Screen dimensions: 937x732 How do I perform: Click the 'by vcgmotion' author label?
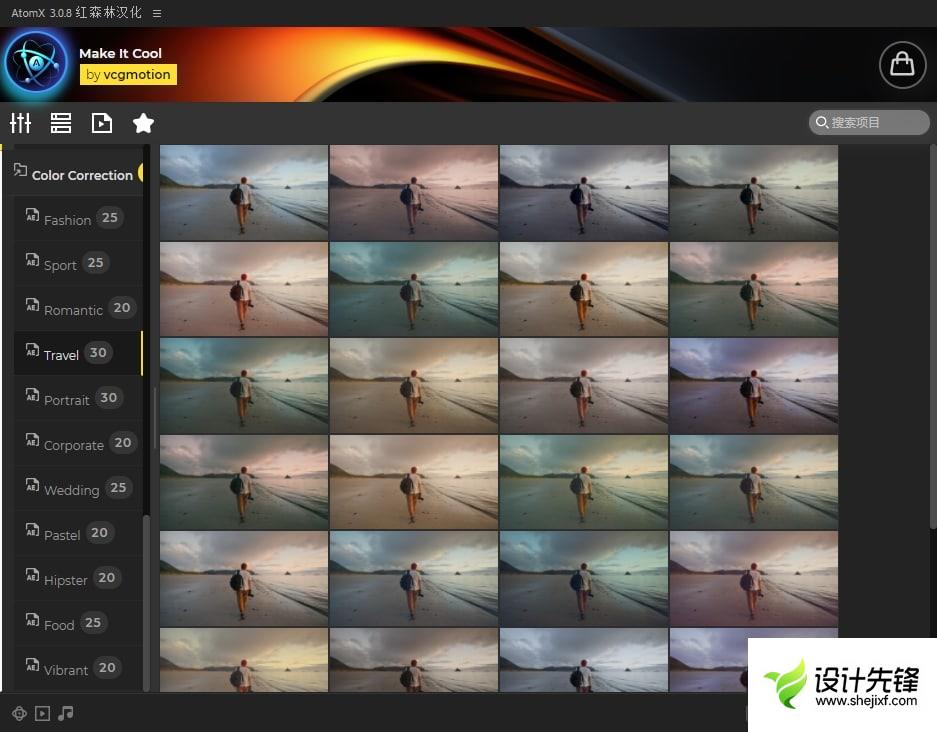[128, 74]
